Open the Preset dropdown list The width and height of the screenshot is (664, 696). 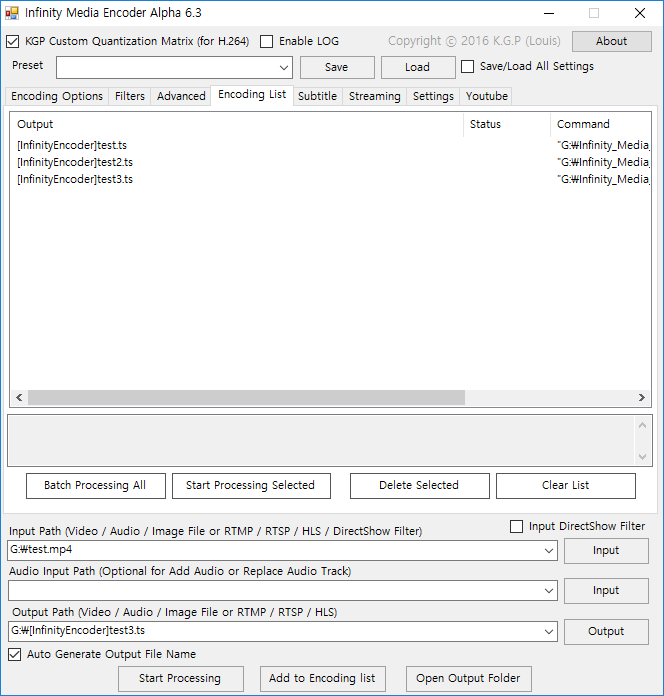tap(284, 67)
